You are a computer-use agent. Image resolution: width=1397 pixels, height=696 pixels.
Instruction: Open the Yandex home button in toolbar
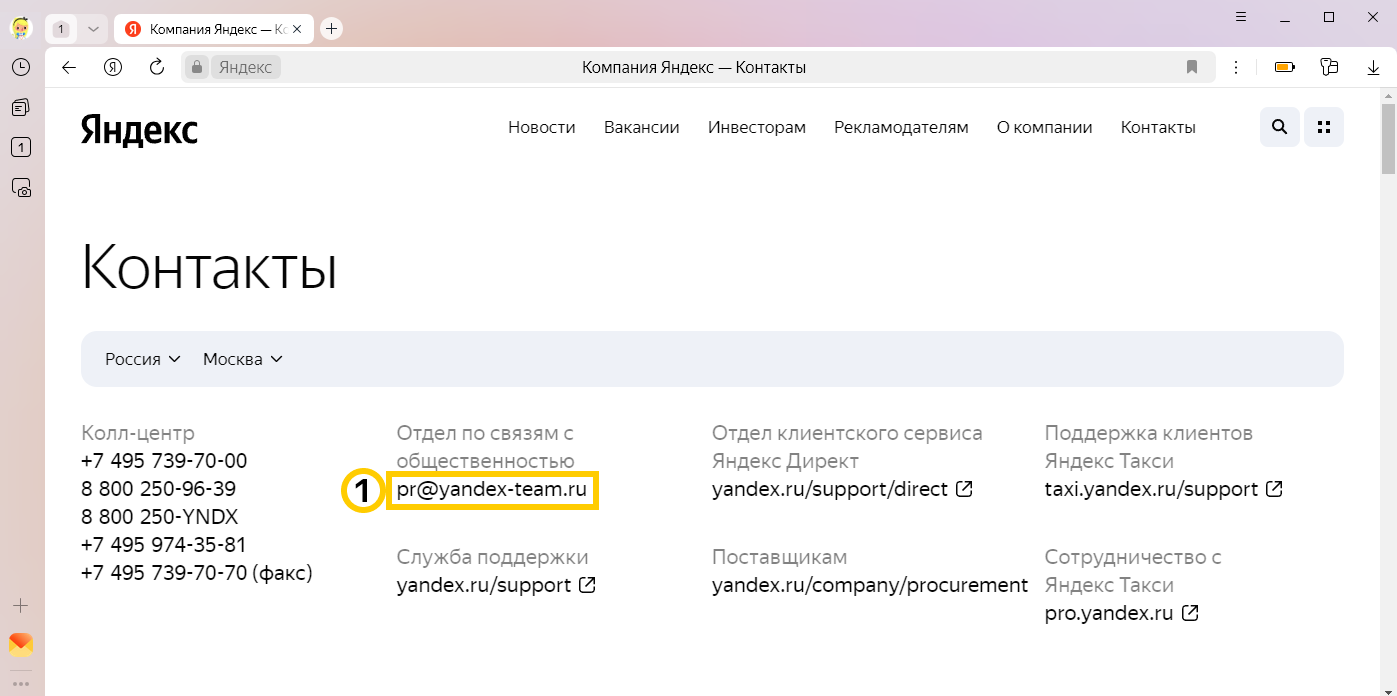[113, 67]
